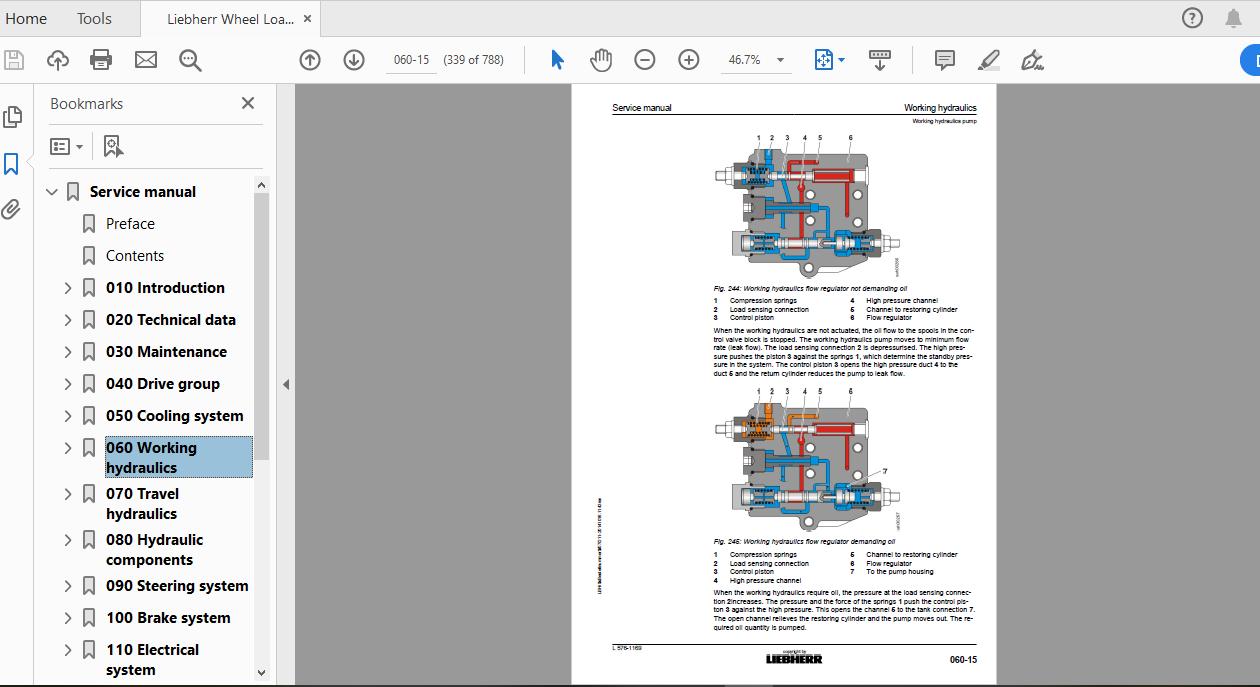Open the Print dialog
The image size is (1260, 687).
[100, 59]
